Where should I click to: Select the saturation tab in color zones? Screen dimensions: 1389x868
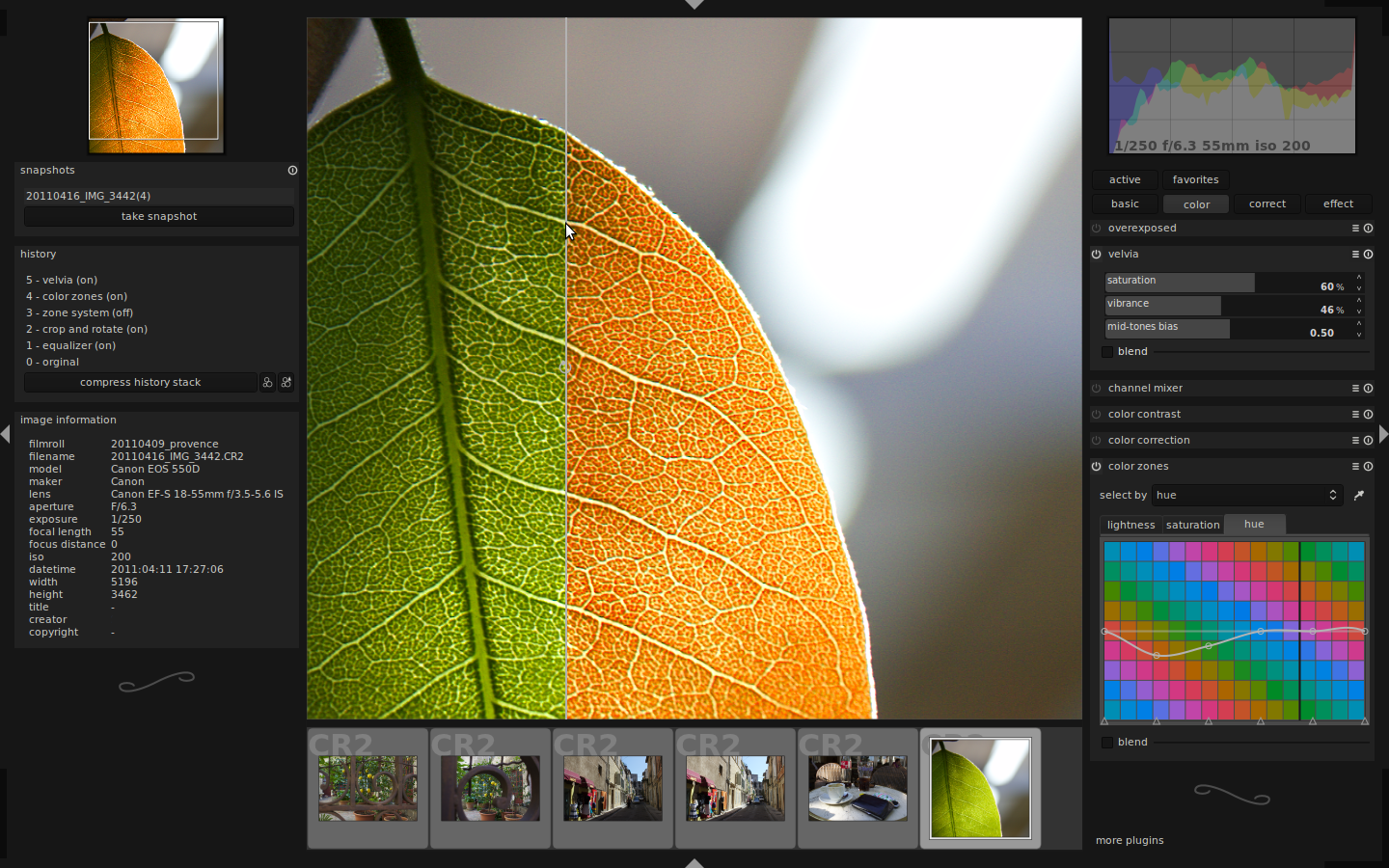tap(1192, 525)
